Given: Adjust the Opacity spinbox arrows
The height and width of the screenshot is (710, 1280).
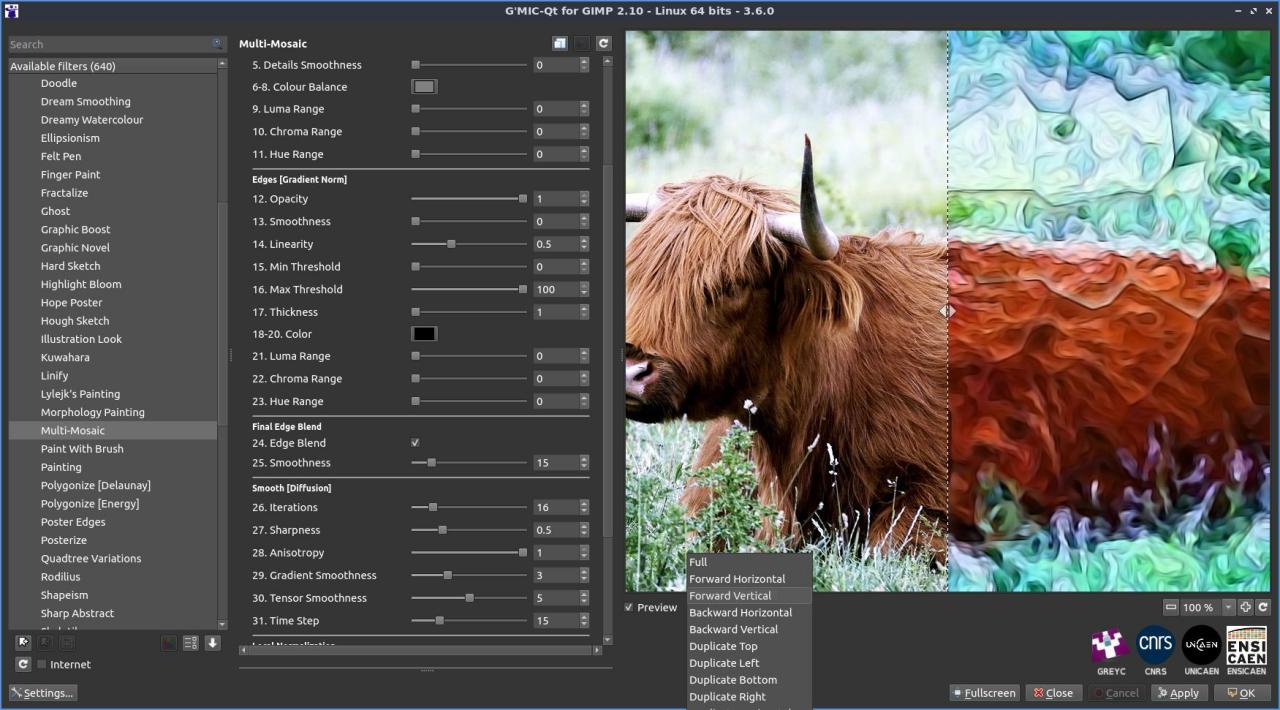Looking at the screenshot, I should 584,199.
